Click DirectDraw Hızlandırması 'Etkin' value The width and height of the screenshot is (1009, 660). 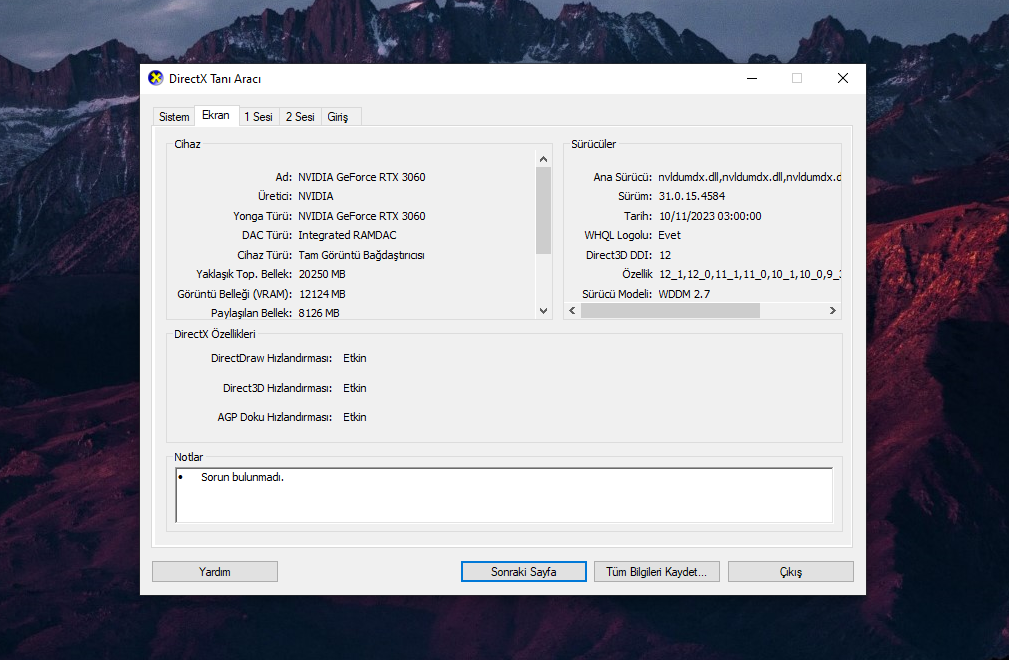click(x=355, y=358)
